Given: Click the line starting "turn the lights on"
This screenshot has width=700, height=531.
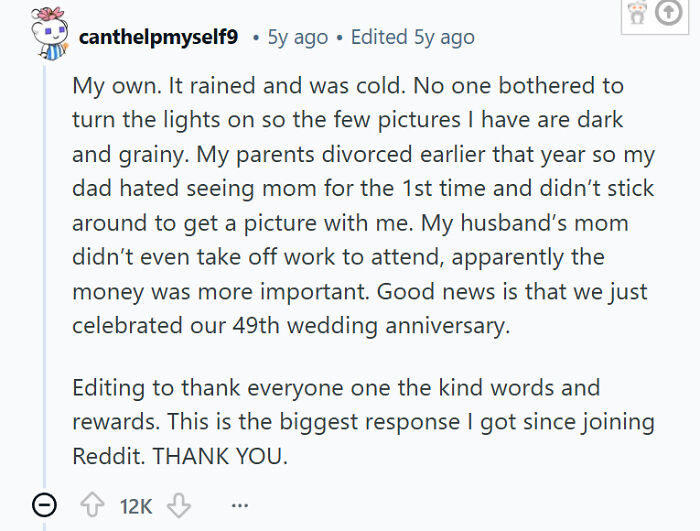Looking at the screenshot, I should click(347, 120).
